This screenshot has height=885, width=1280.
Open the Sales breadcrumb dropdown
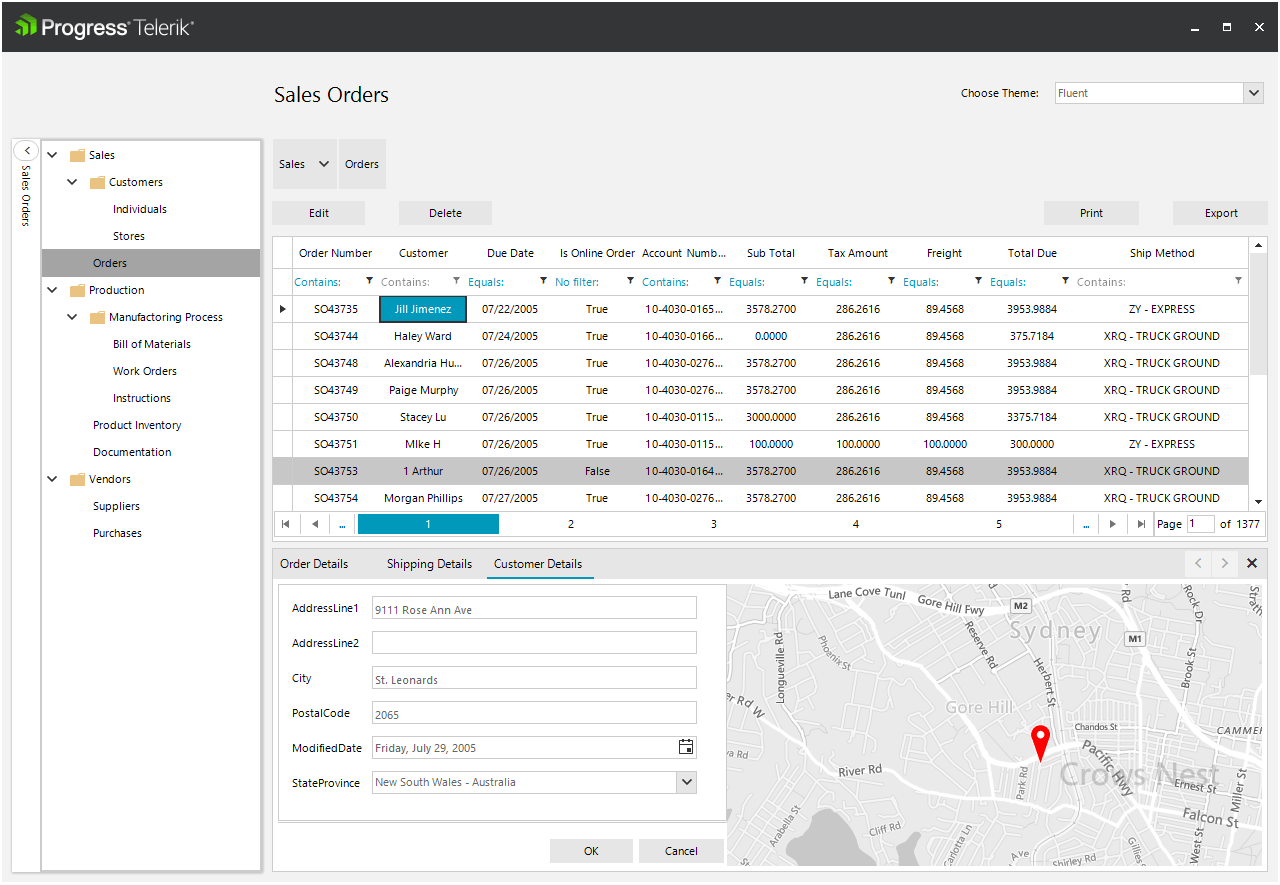[x=322, y=163]
